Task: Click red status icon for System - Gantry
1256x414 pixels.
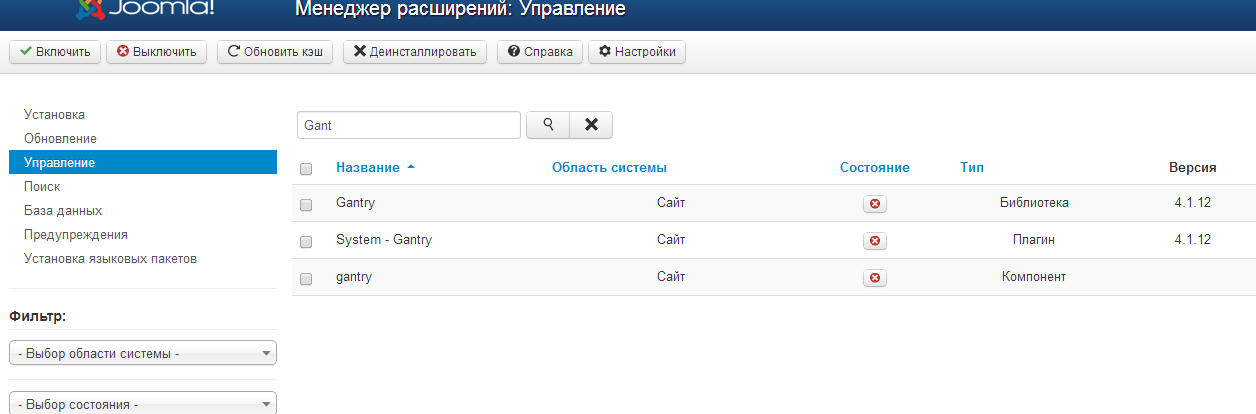Action: point(875,241)
